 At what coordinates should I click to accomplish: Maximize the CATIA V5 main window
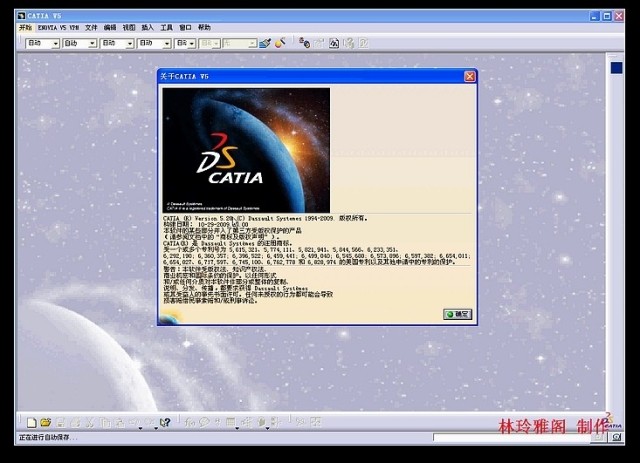pos(607,16)
